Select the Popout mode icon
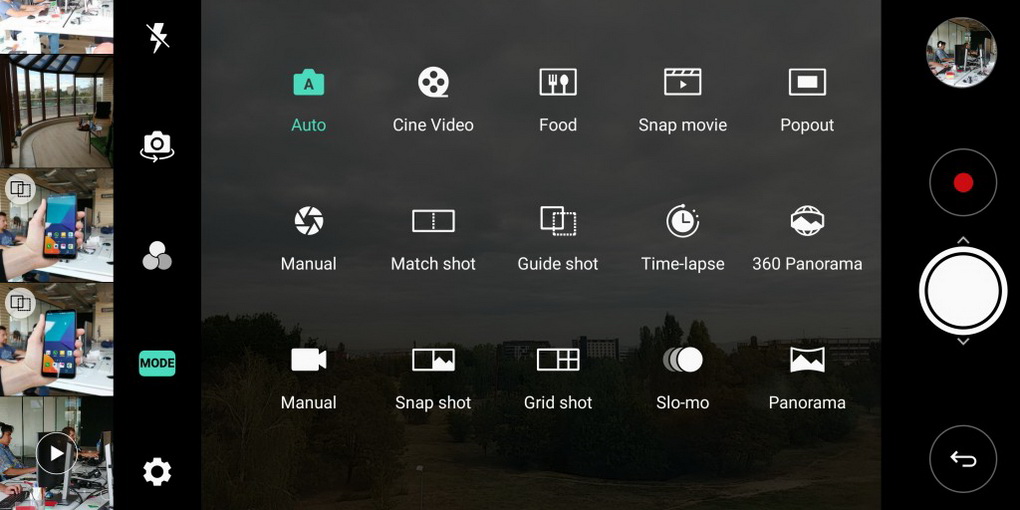 [x=807, y=83]
